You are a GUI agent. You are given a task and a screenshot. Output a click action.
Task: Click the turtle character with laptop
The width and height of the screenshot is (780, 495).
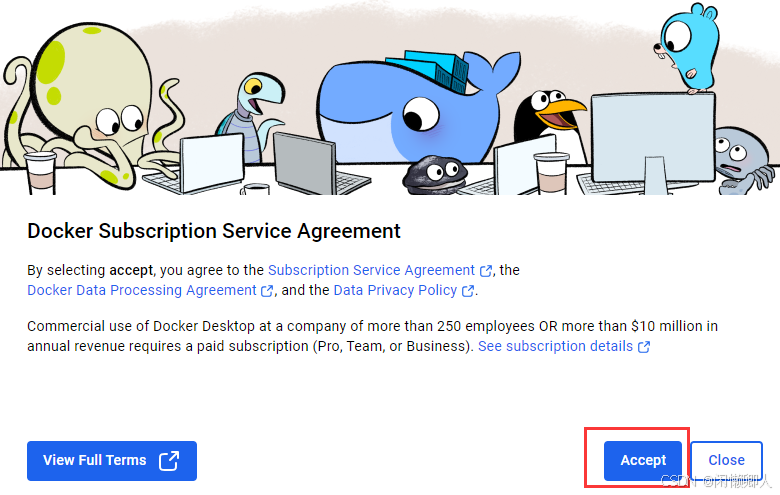pos(251,117)
